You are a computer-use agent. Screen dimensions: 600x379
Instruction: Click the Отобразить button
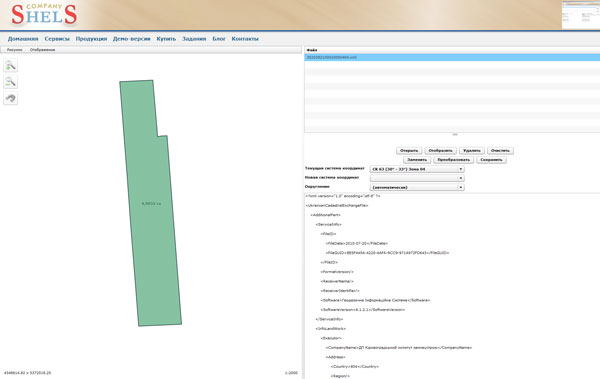pos(440,150)
